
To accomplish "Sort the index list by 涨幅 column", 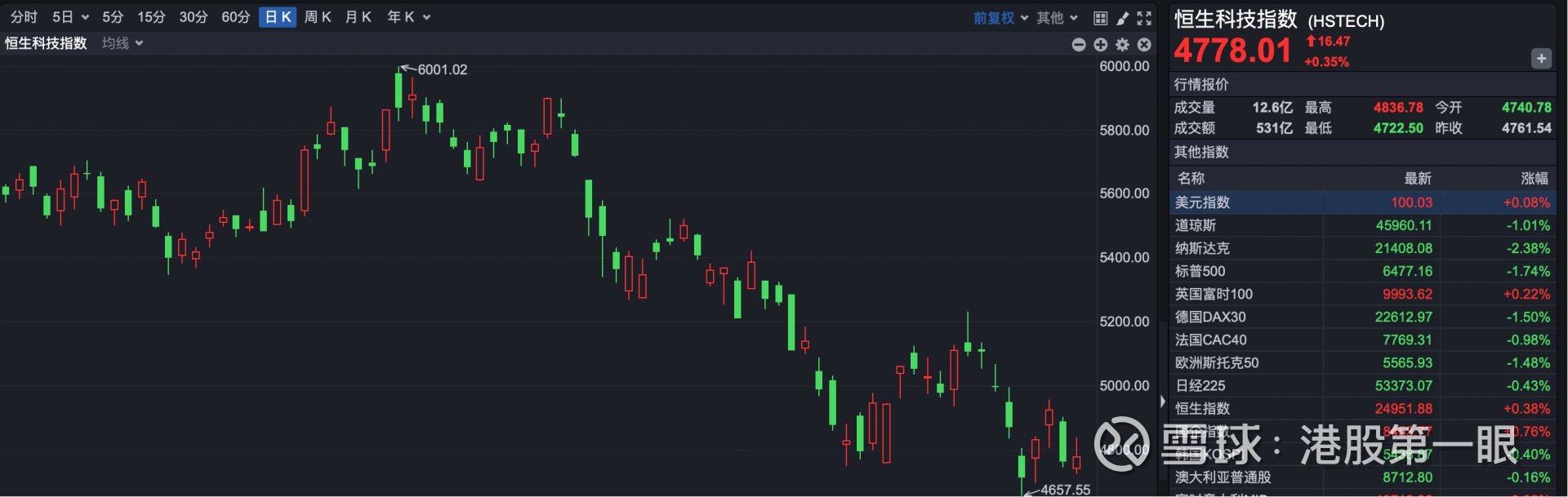I will click(1534, 178).
